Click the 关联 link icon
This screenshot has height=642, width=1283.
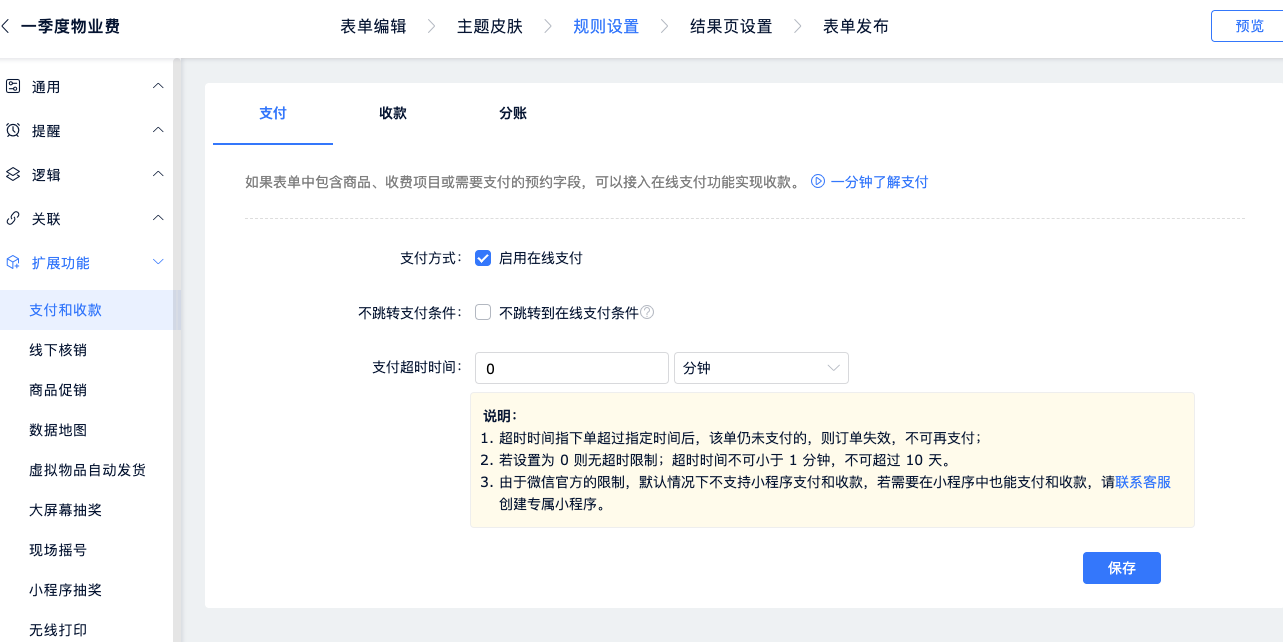click(13, 219)
